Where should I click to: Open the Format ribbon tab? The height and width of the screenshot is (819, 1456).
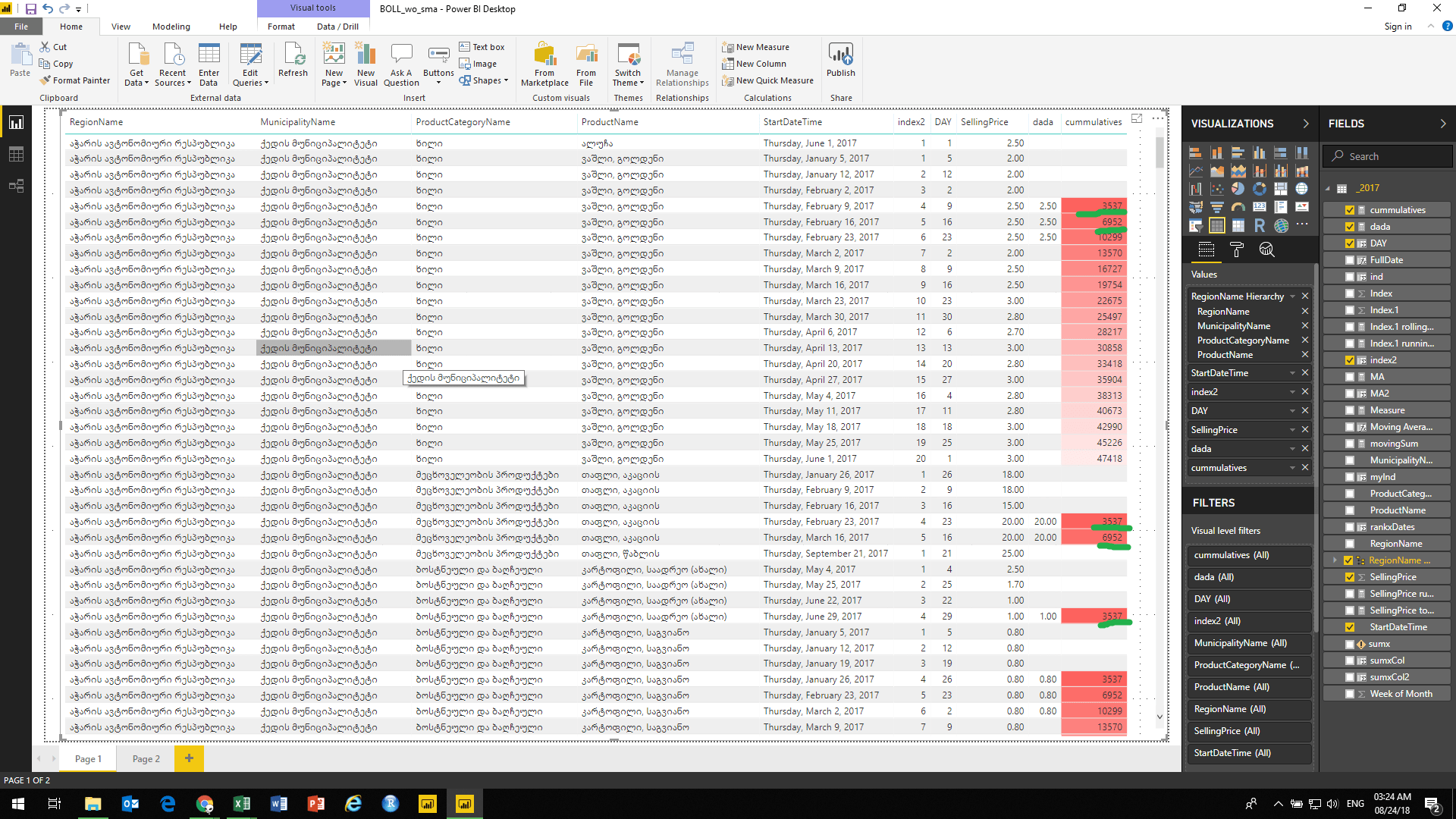(x=281, y=27)
